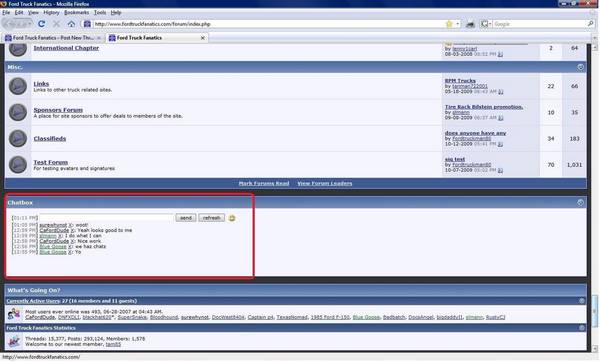Collapse the Currently Active Users section
600x362 pixels.
tap(582, 301)
